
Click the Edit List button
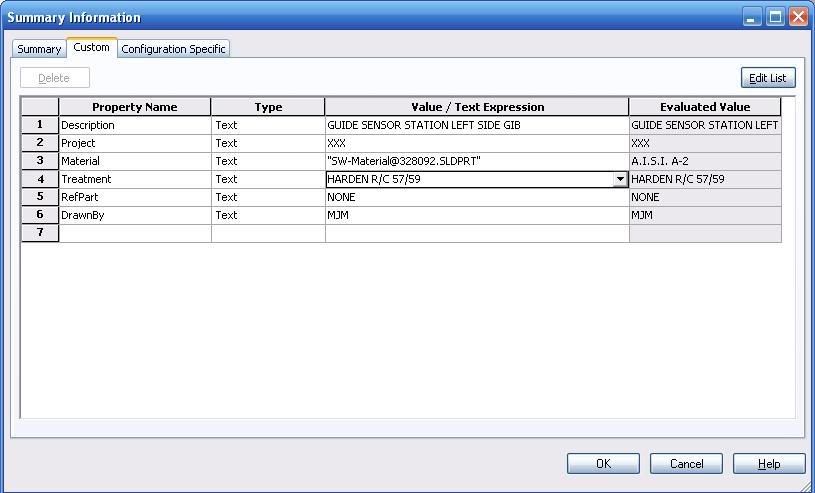tap(767, 78)
